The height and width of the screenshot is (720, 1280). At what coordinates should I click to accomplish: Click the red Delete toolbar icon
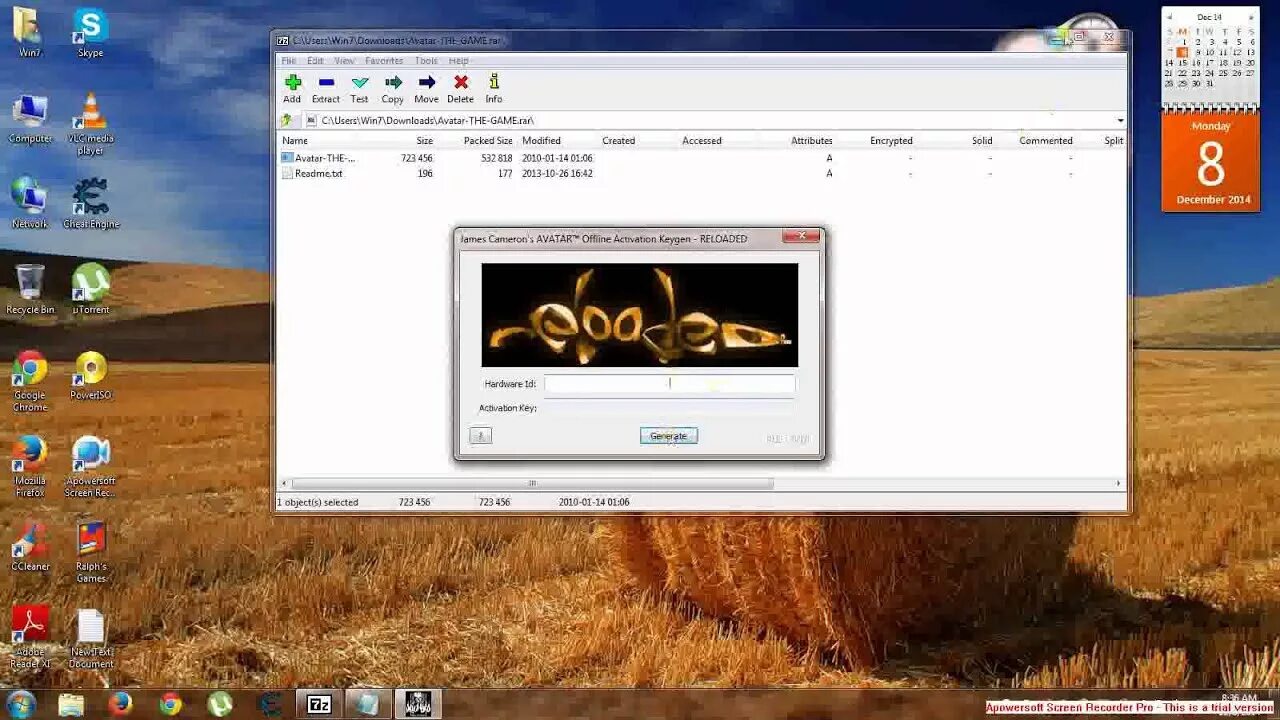460,88
